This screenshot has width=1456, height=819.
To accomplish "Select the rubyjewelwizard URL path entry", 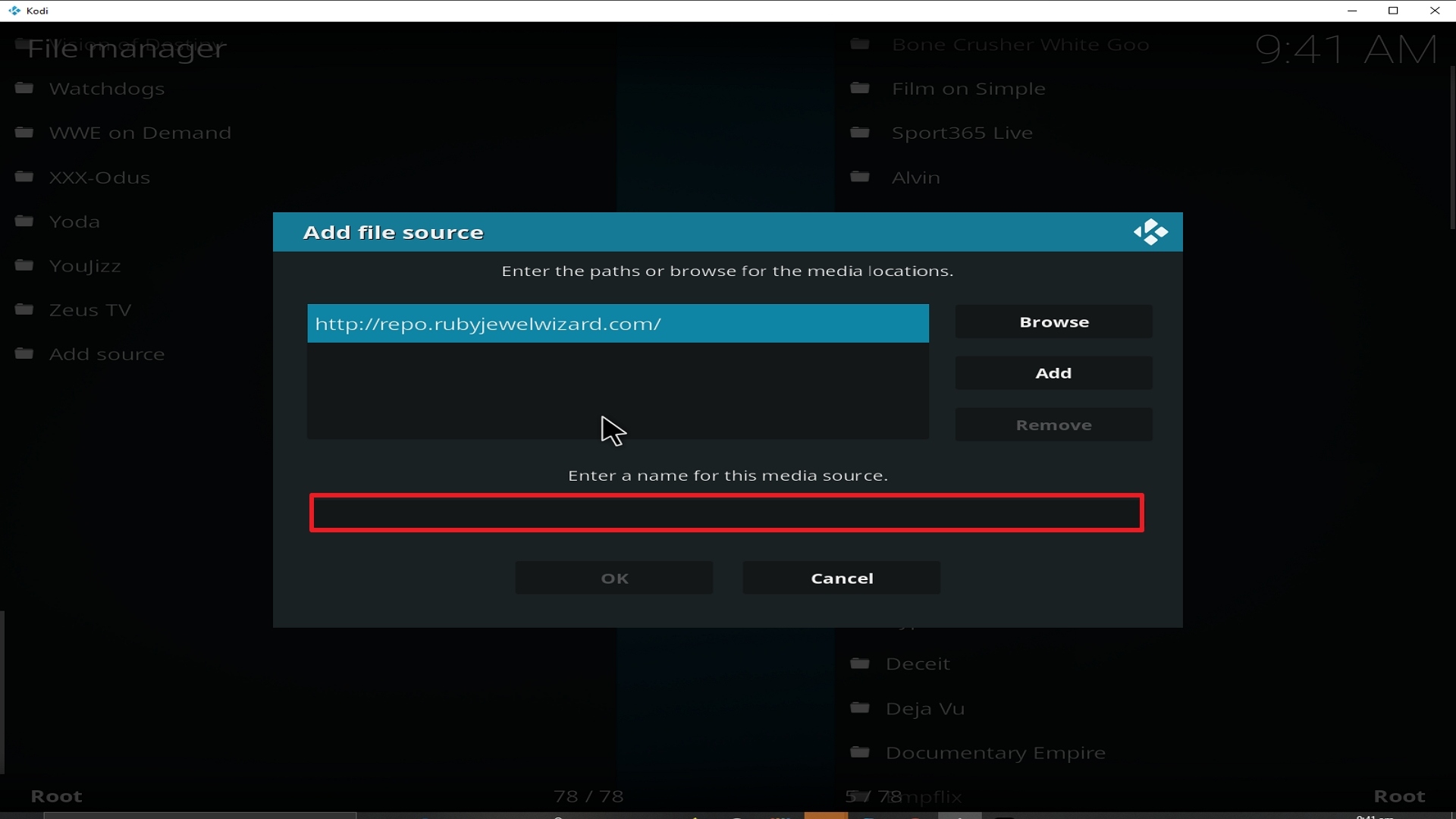I will 617,324.
